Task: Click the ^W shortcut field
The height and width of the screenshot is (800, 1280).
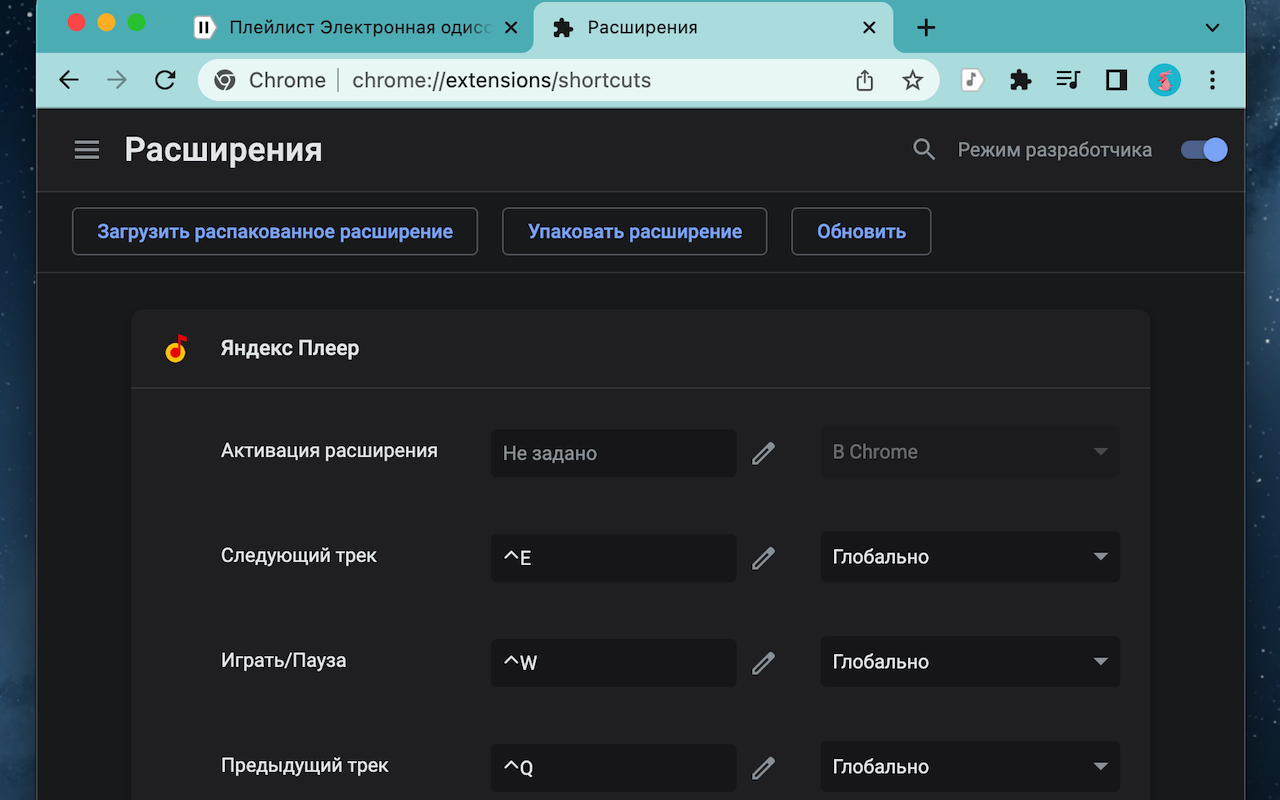Action: tap(613, 662)
